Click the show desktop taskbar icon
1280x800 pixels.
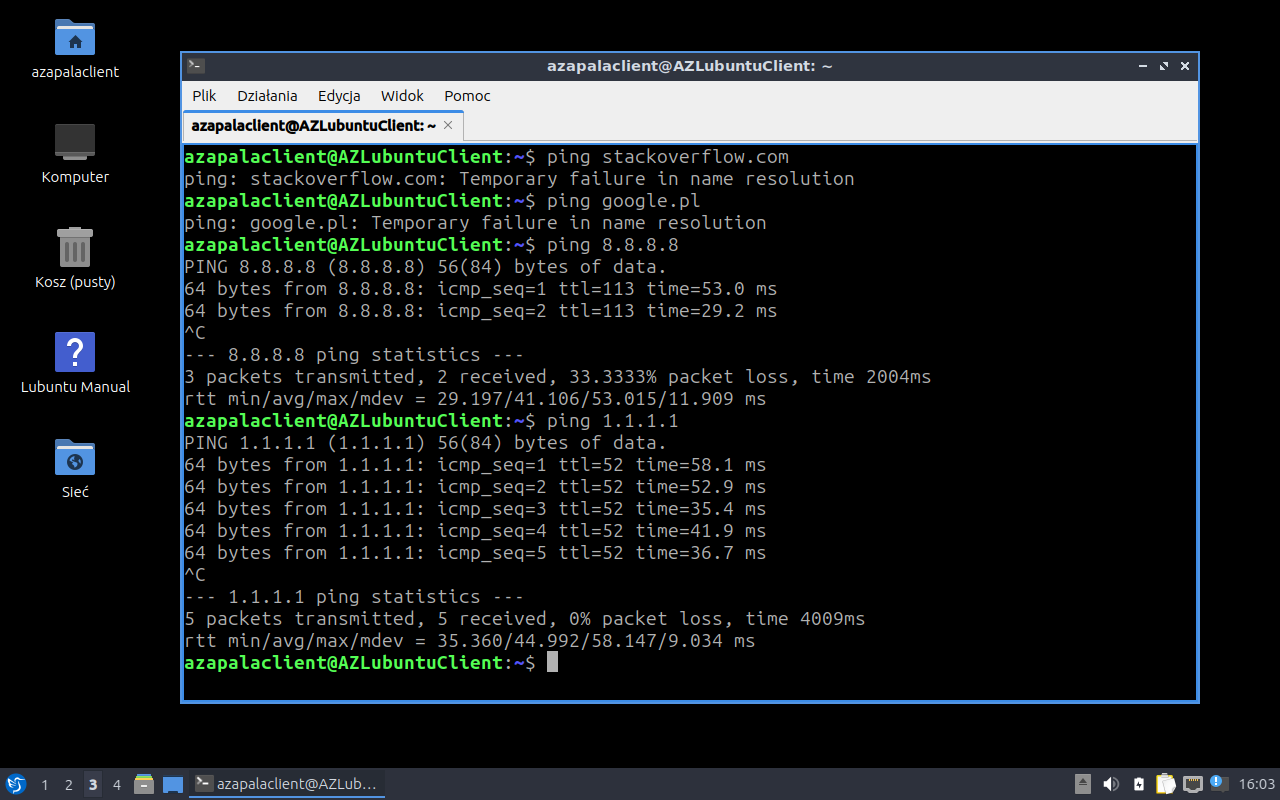coord(173,784)
